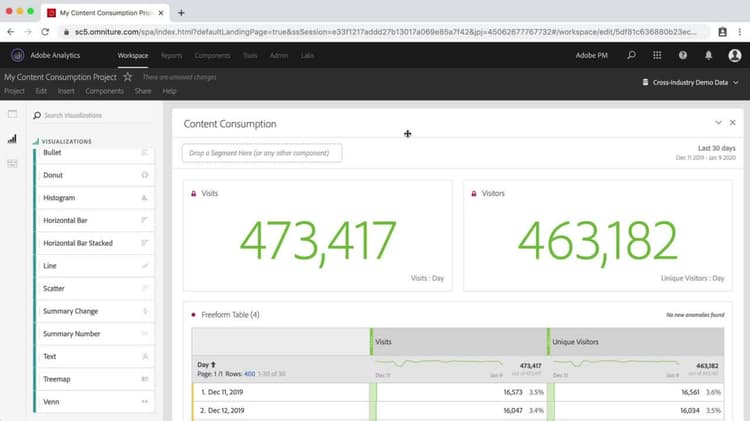
Task: Switch to the Workspace tab
Action: [x=132, y=55]
